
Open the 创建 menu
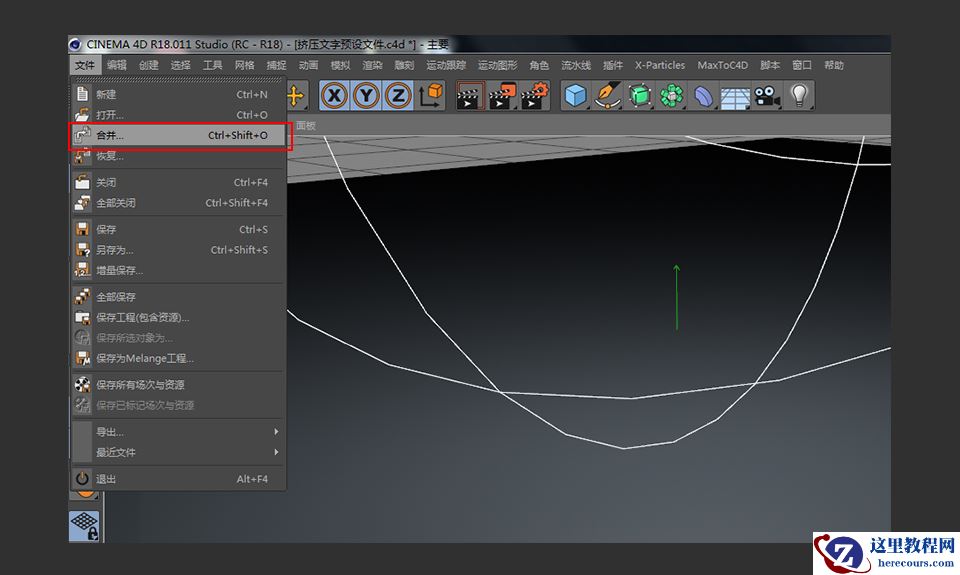tap(148, 65)
